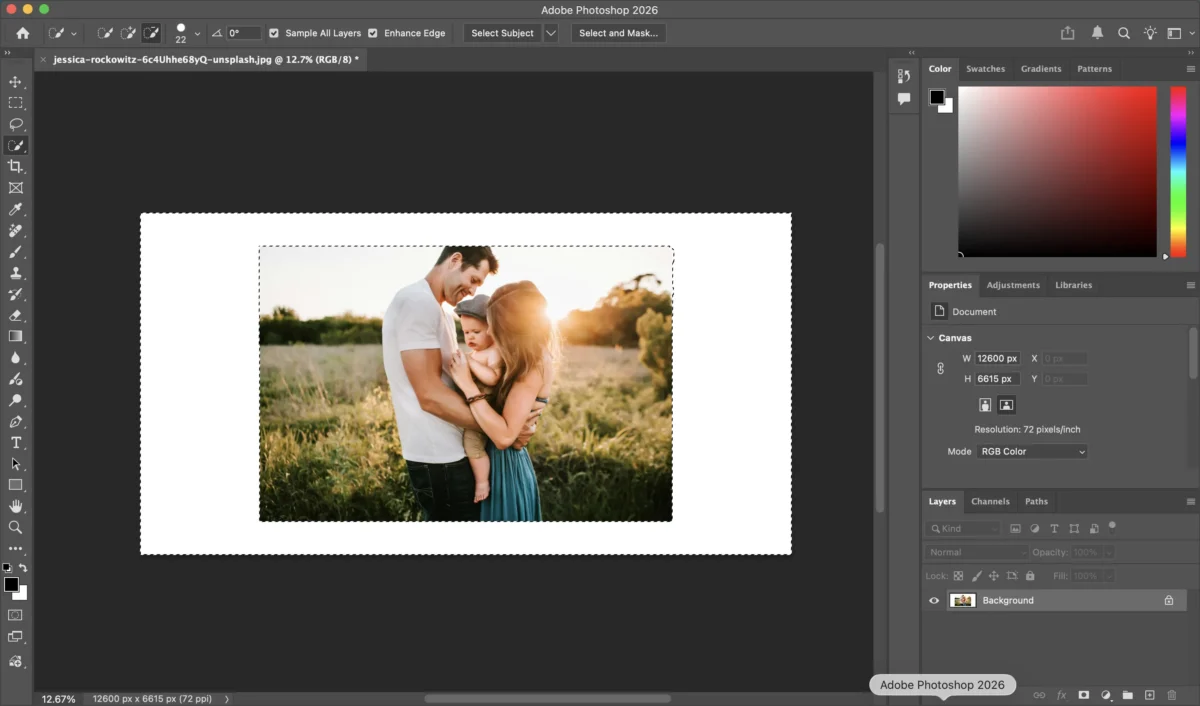Switch to the Libraries tab
This screenshot has width=1200, height=706.
click(1073, 285)
